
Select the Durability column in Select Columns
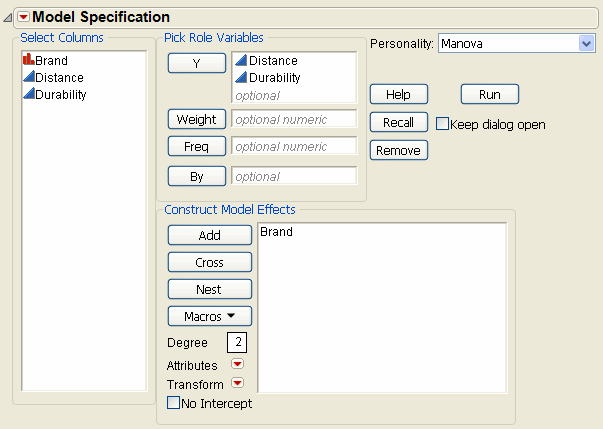coord(60,94)
